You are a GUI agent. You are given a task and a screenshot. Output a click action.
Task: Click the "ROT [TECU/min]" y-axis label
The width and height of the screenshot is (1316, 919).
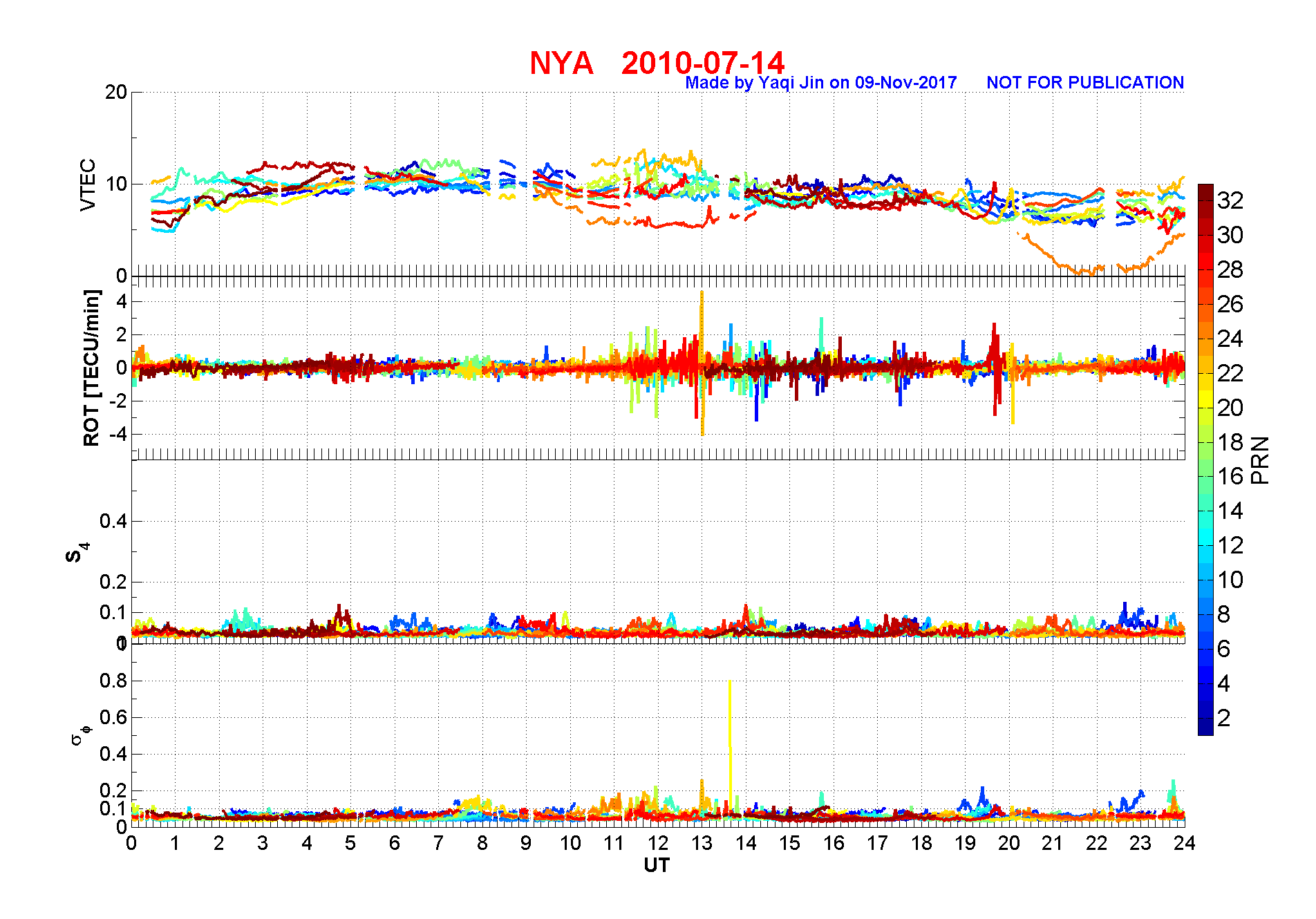coord(91,368)
